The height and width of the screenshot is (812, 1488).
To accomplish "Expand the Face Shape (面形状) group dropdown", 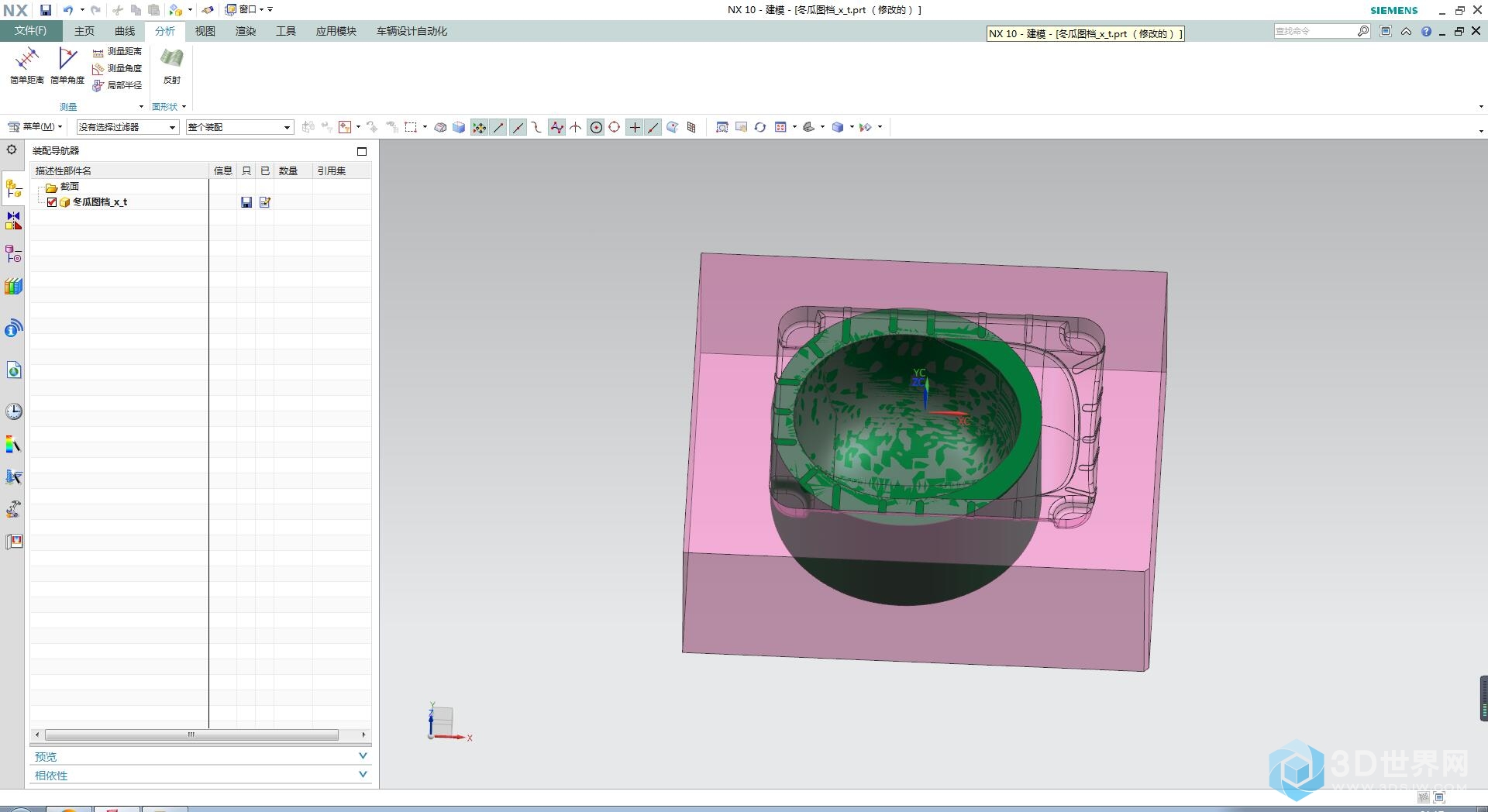I will [x=184, y=107].
